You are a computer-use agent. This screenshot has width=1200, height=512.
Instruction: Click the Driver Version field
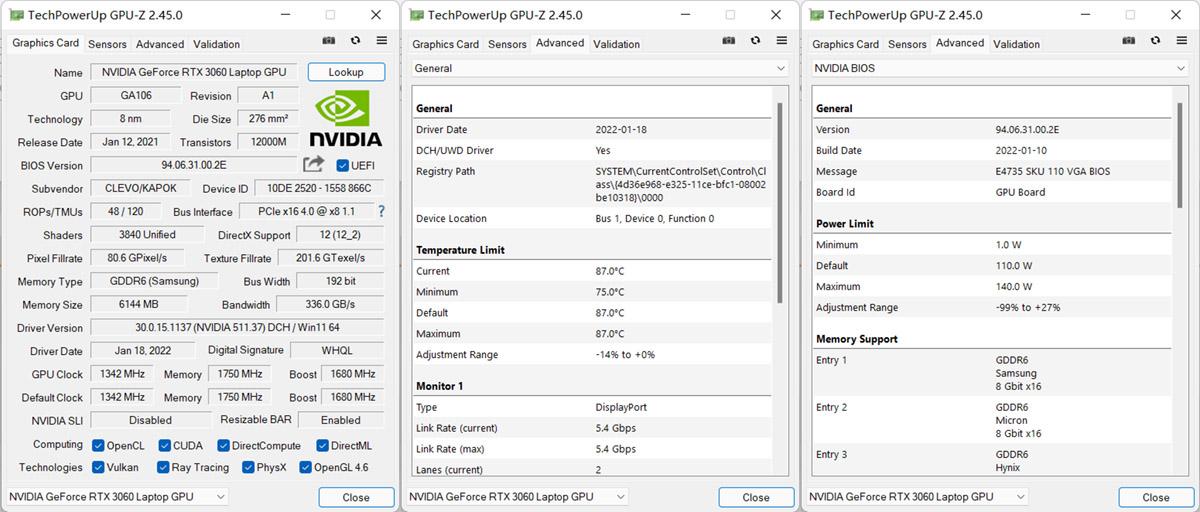(x=238, y=327)
